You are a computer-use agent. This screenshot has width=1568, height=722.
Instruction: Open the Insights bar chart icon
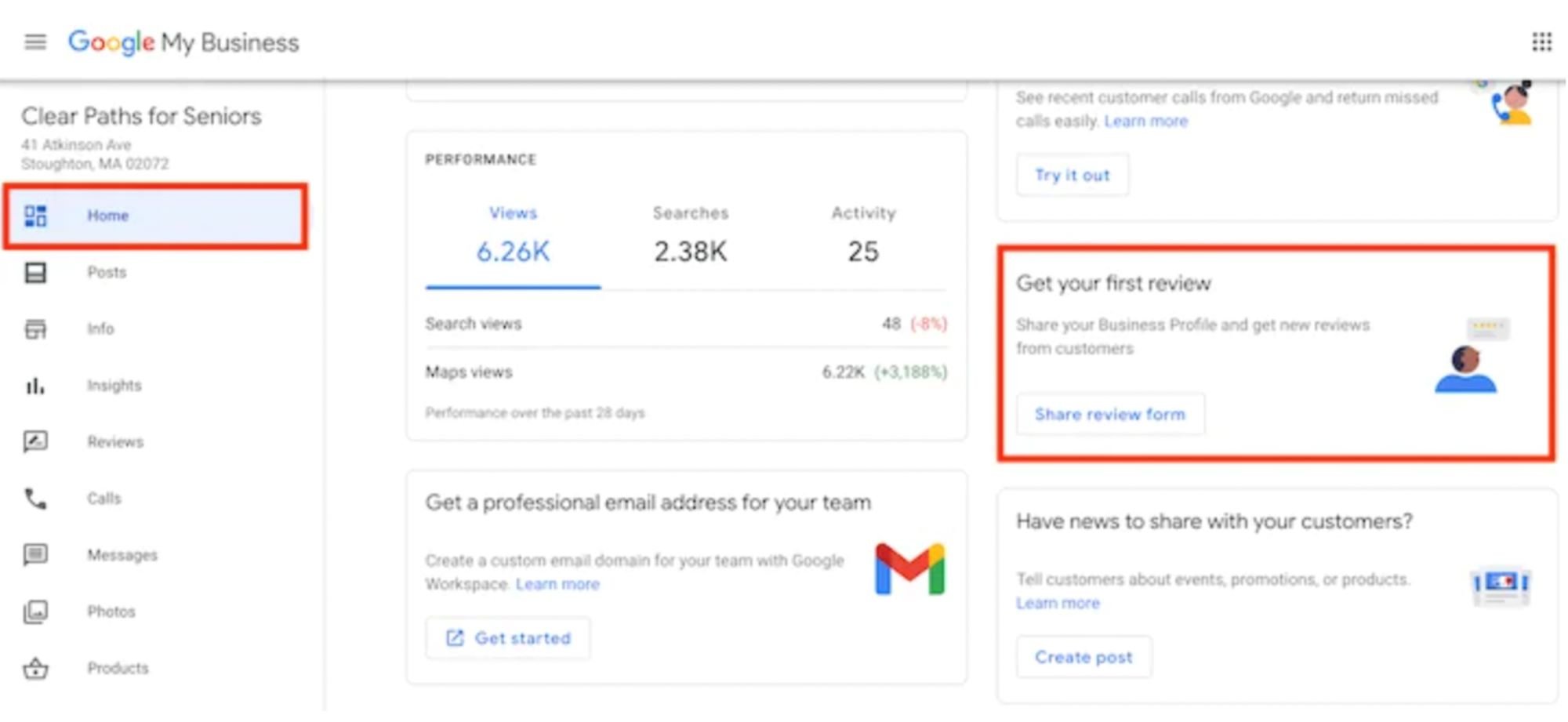[x=35, y=386]
